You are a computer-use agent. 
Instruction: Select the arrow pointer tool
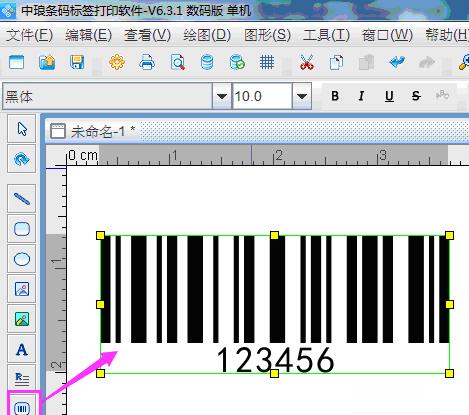22,129
